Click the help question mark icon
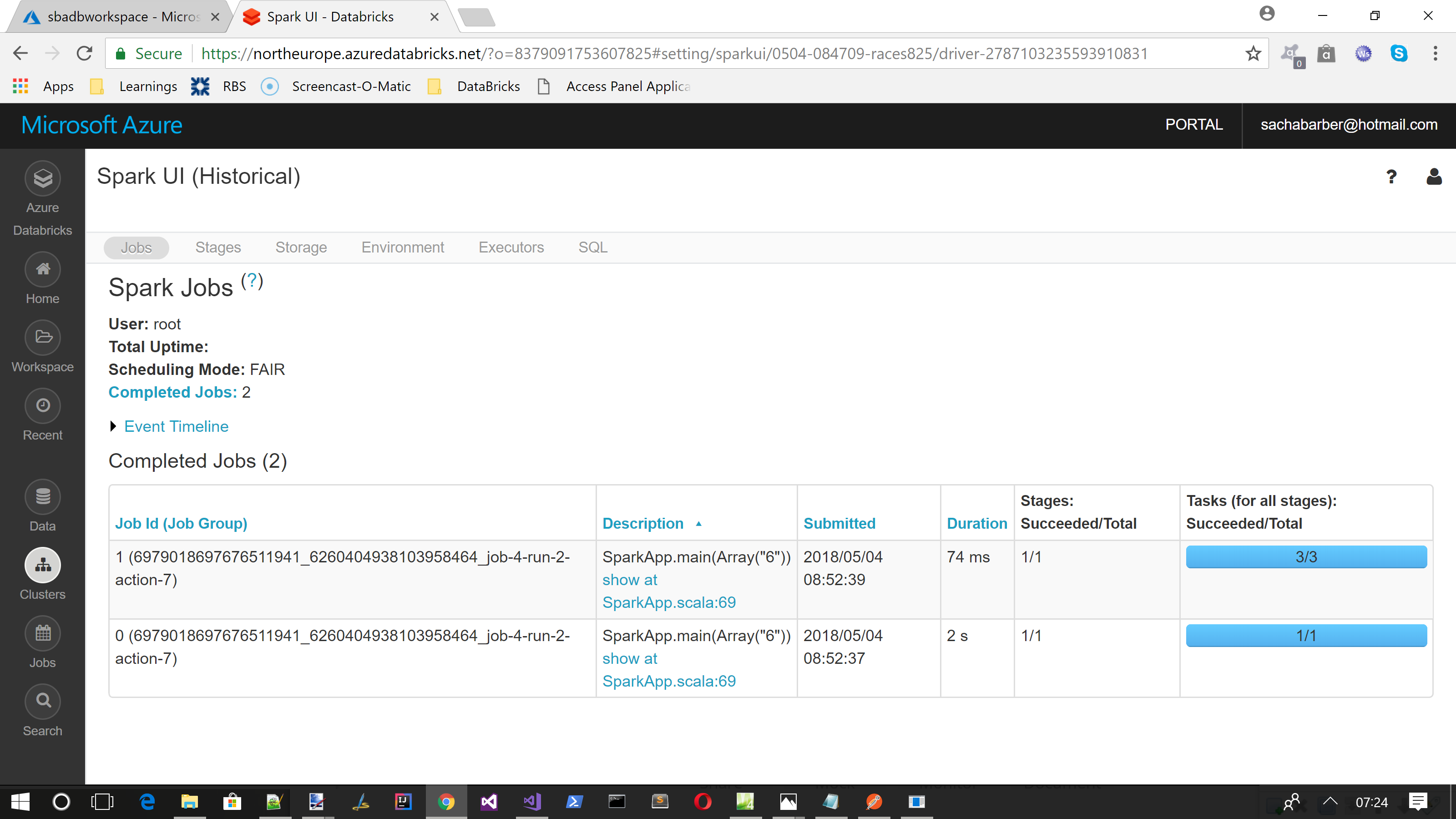This screenshot has width=1456, height=819. [x=1391, y=177]
